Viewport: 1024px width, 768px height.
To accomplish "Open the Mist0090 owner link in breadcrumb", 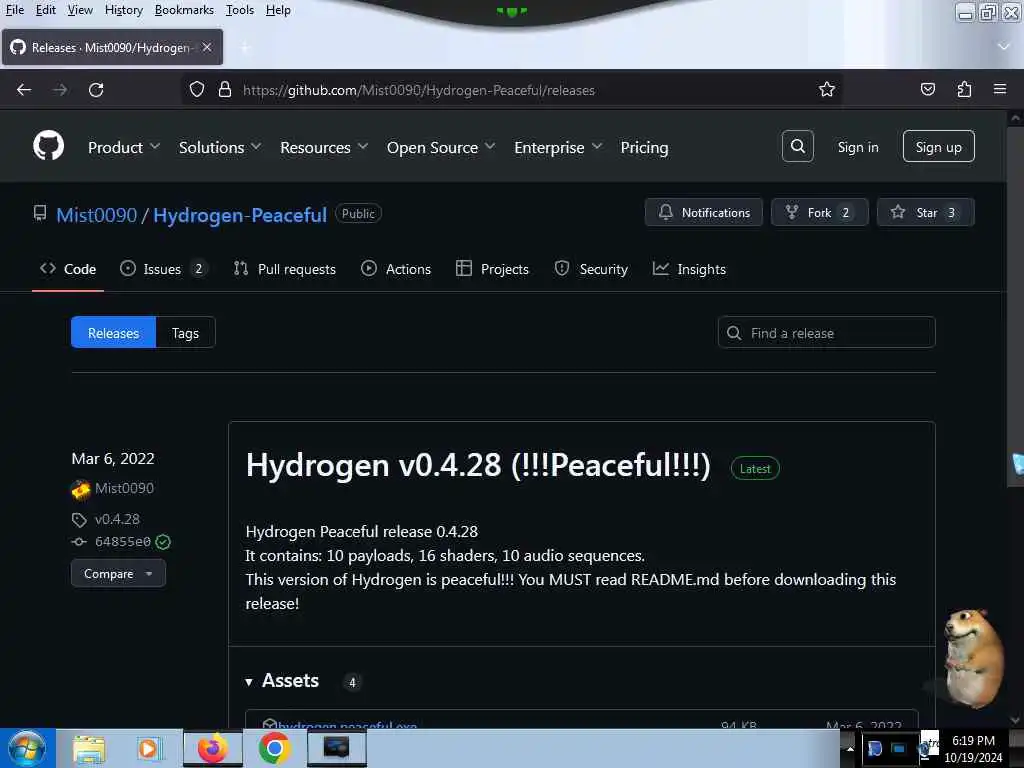I will point(97,215).
